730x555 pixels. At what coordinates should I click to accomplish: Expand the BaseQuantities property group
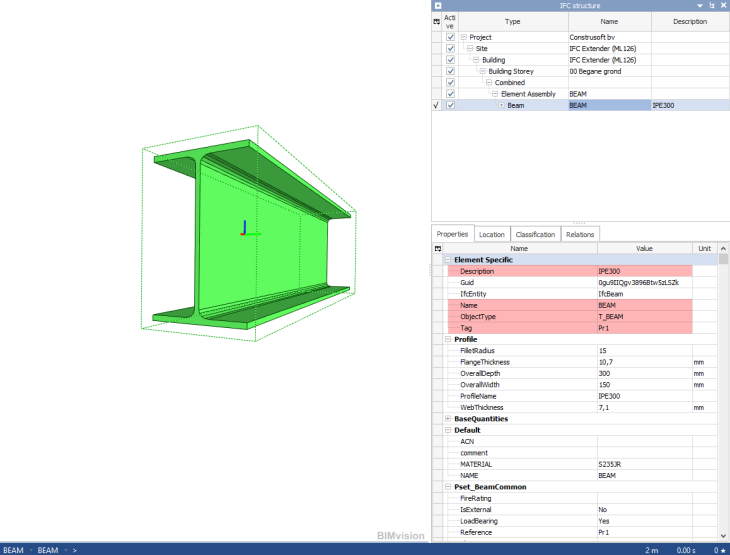(448, 419)
